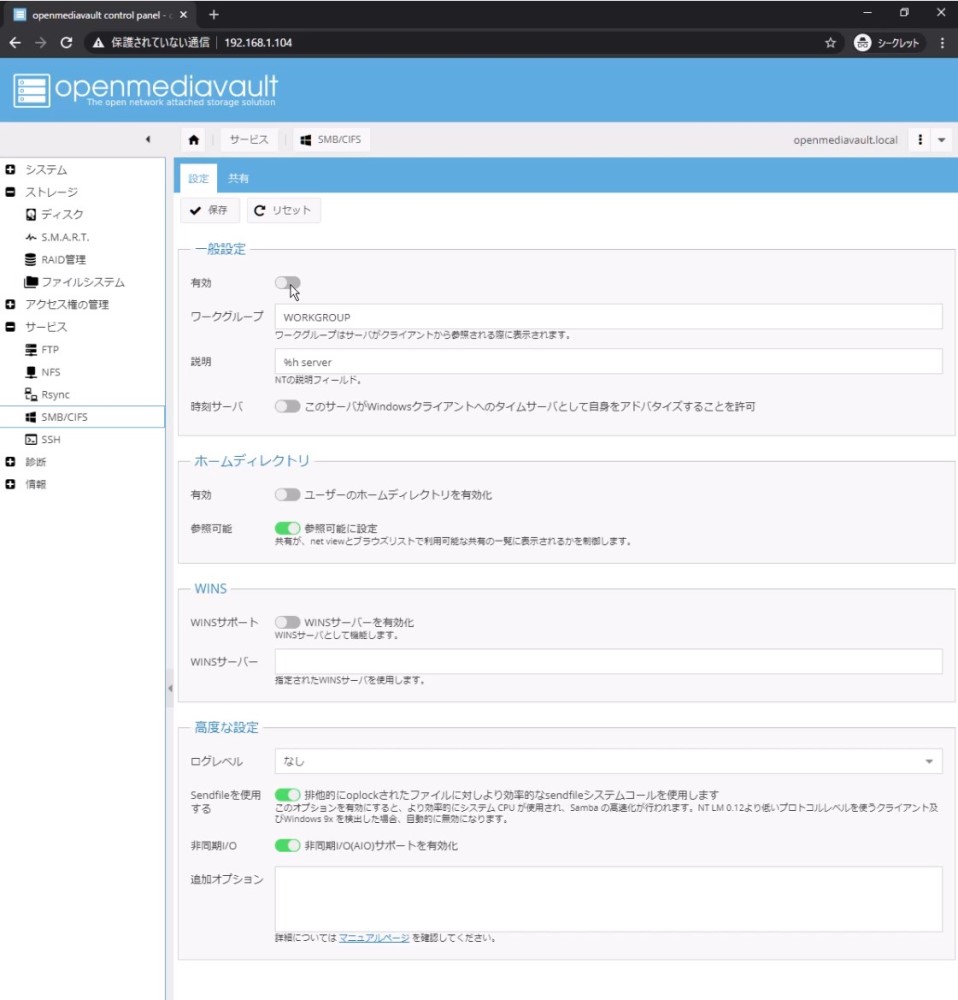The height and width of the screenshot is (1000, 958).
Task: Enable the WINSサーバー support toggle
Action: pos(288,622)
